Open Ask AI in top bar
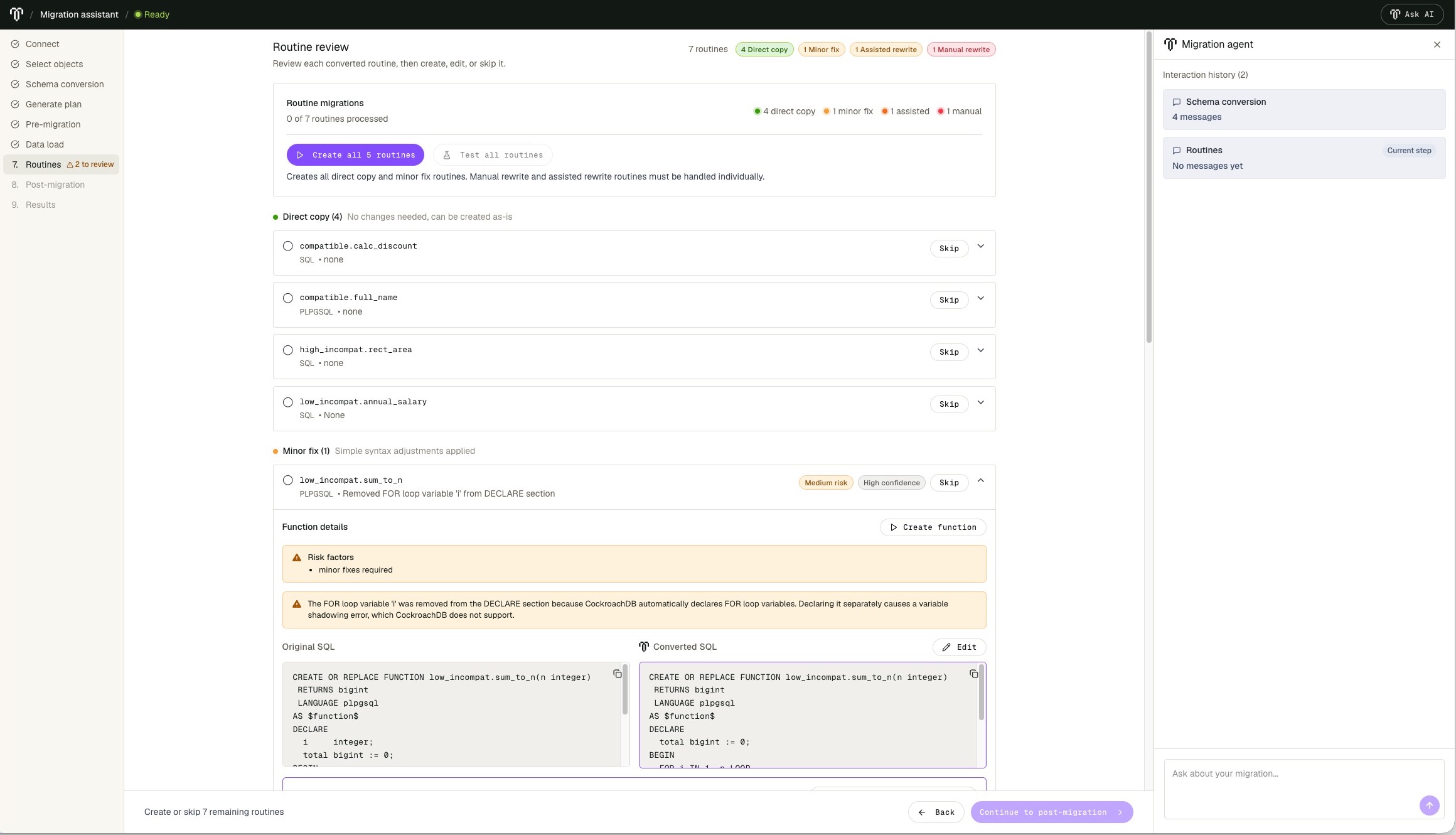Viewport: 1456px width, 835px height. [x=1411, y=14]
